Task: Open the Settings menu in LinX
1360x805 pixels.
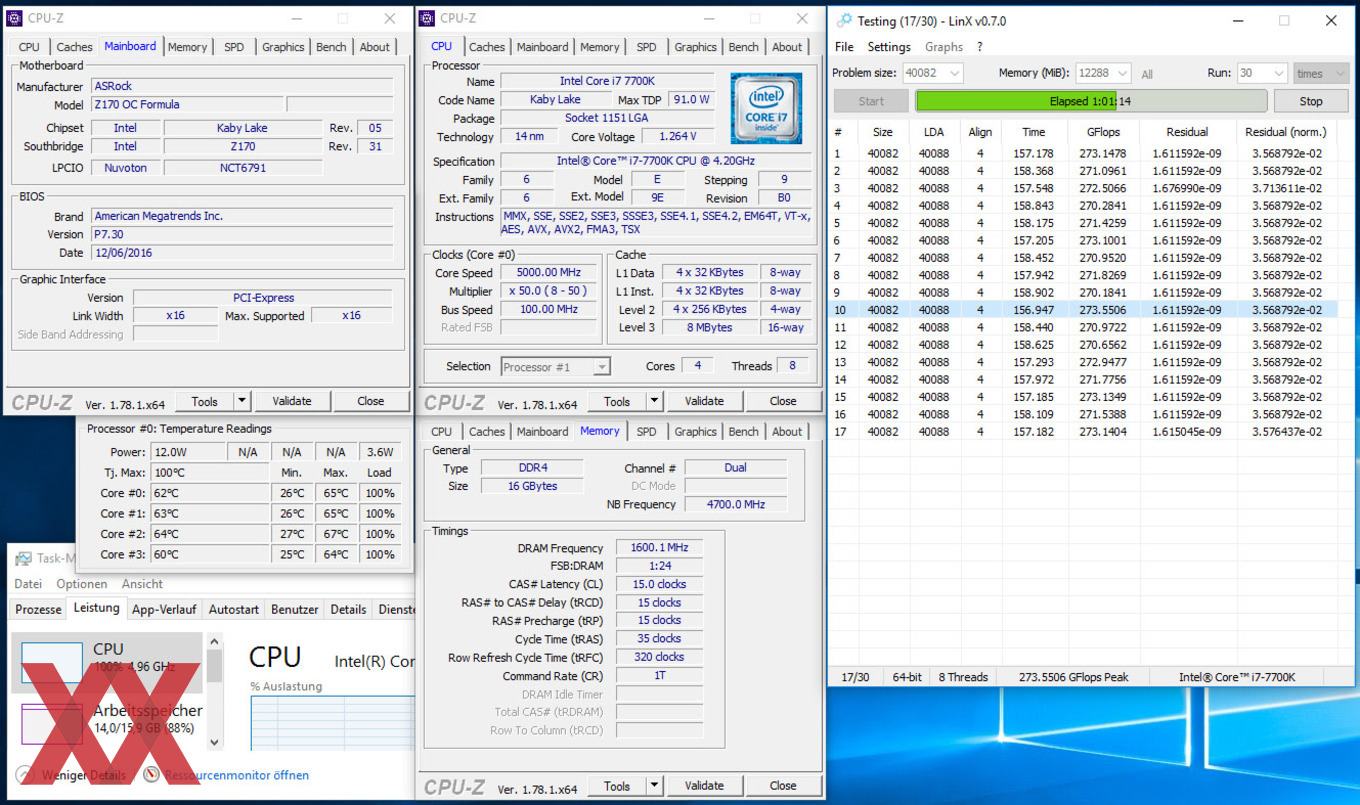Action: pos(889,47)
